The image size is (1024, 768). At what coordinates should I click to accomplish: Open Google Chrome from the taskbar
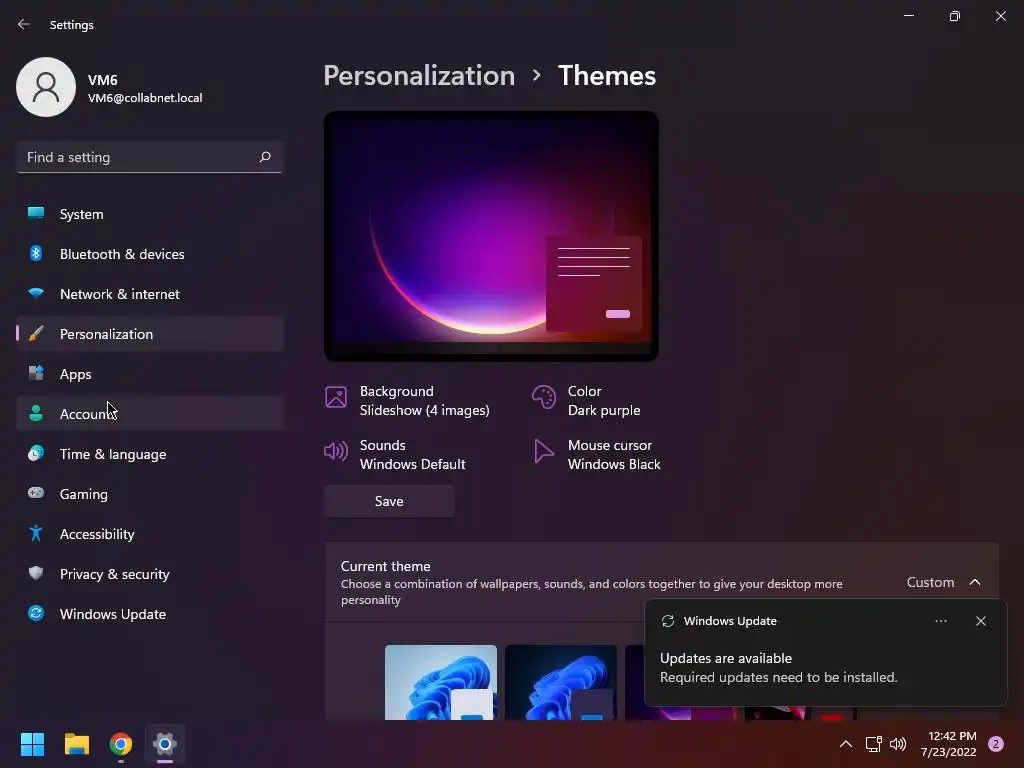(120, 744)
